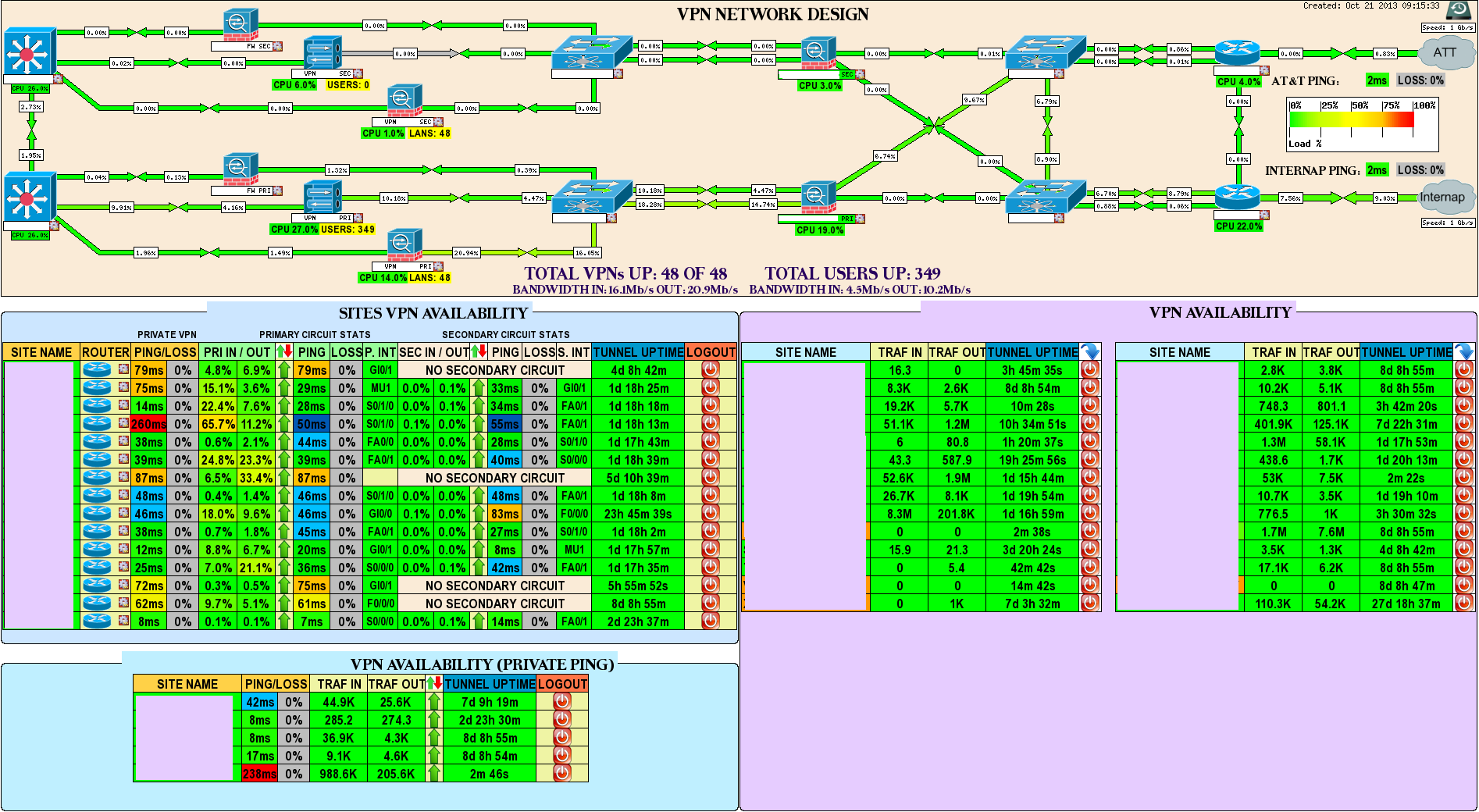Click the 18.28% link load label
Screen dimensions: 1479x812
point(650,204)
